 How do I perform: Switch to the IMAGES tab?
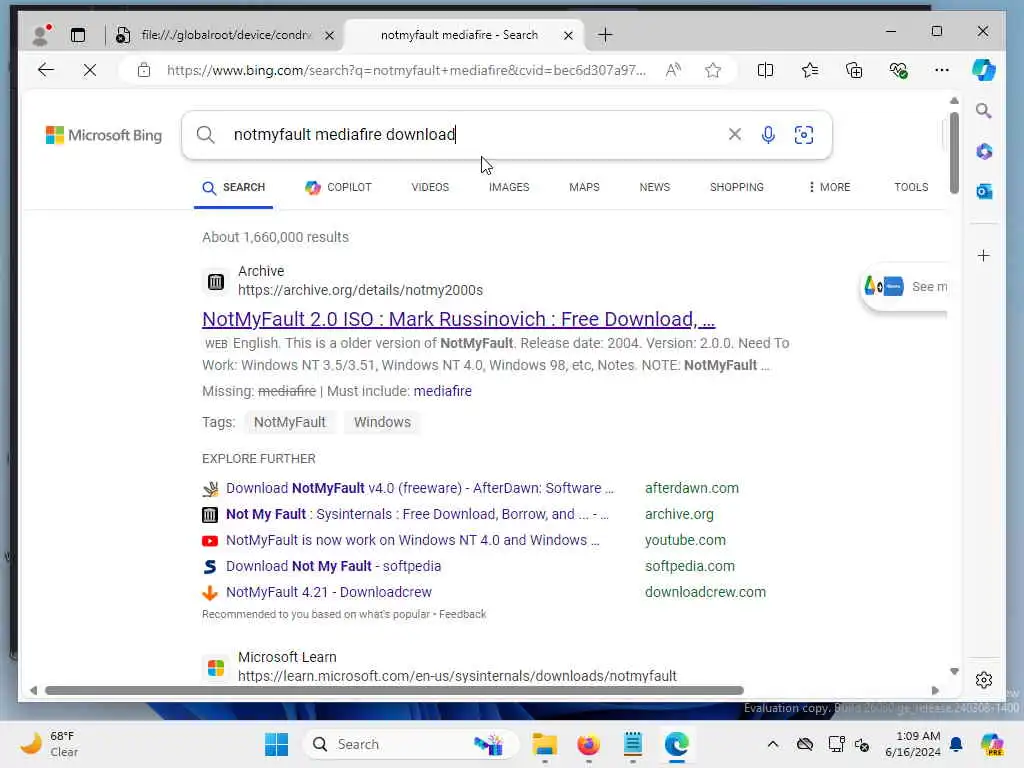click(x=509, y=187)
